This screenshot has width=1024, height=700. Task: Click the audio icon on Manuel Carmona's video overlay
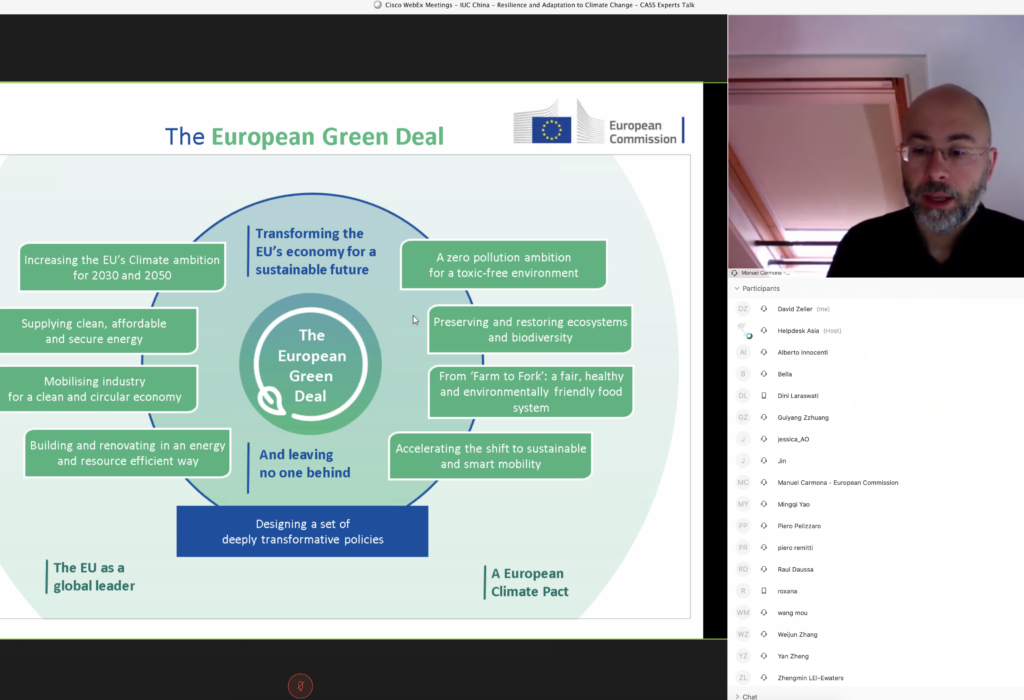pyautogui.click(x=733, y=271)
